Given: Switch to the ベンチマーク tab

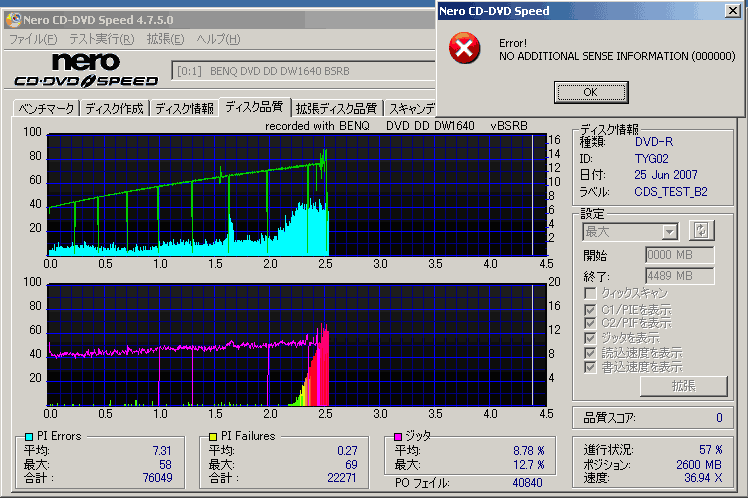Looking at the screenshot, I should [x=46, y=109].
